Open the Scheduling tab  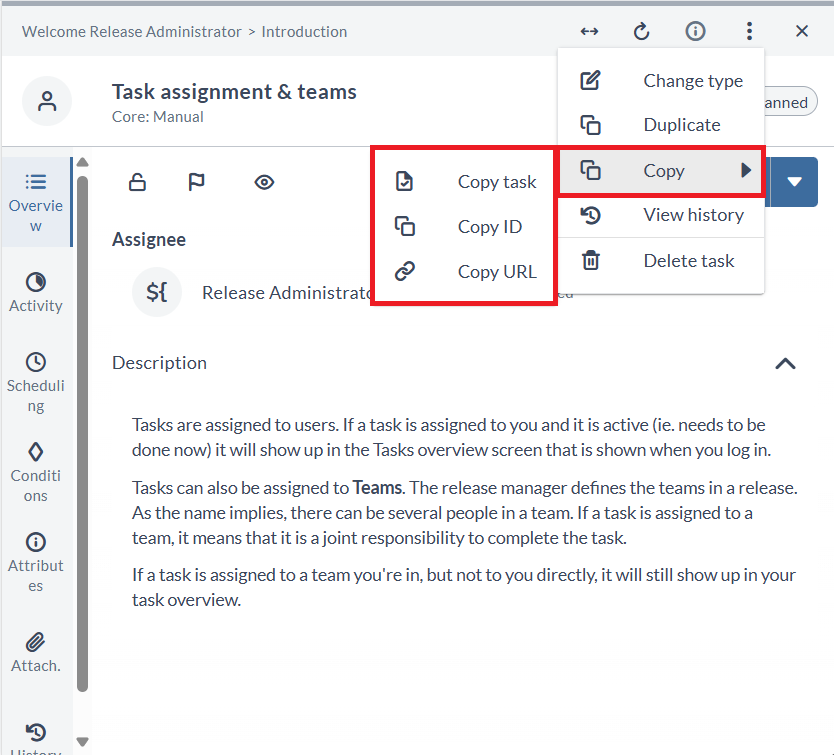click(36, 383)
